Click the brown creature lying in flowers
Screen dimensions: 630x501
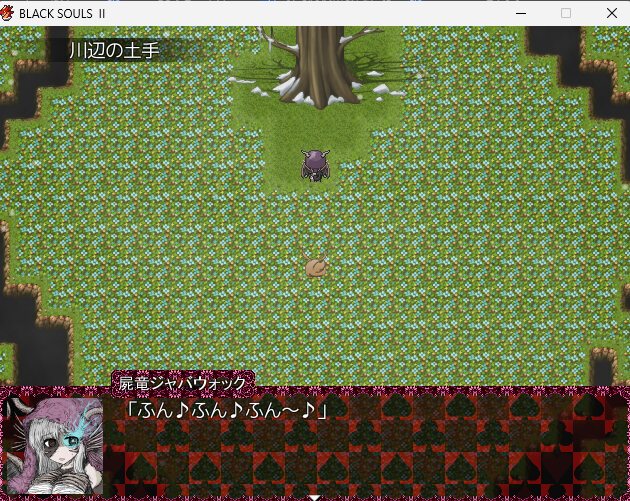[315, 266]
